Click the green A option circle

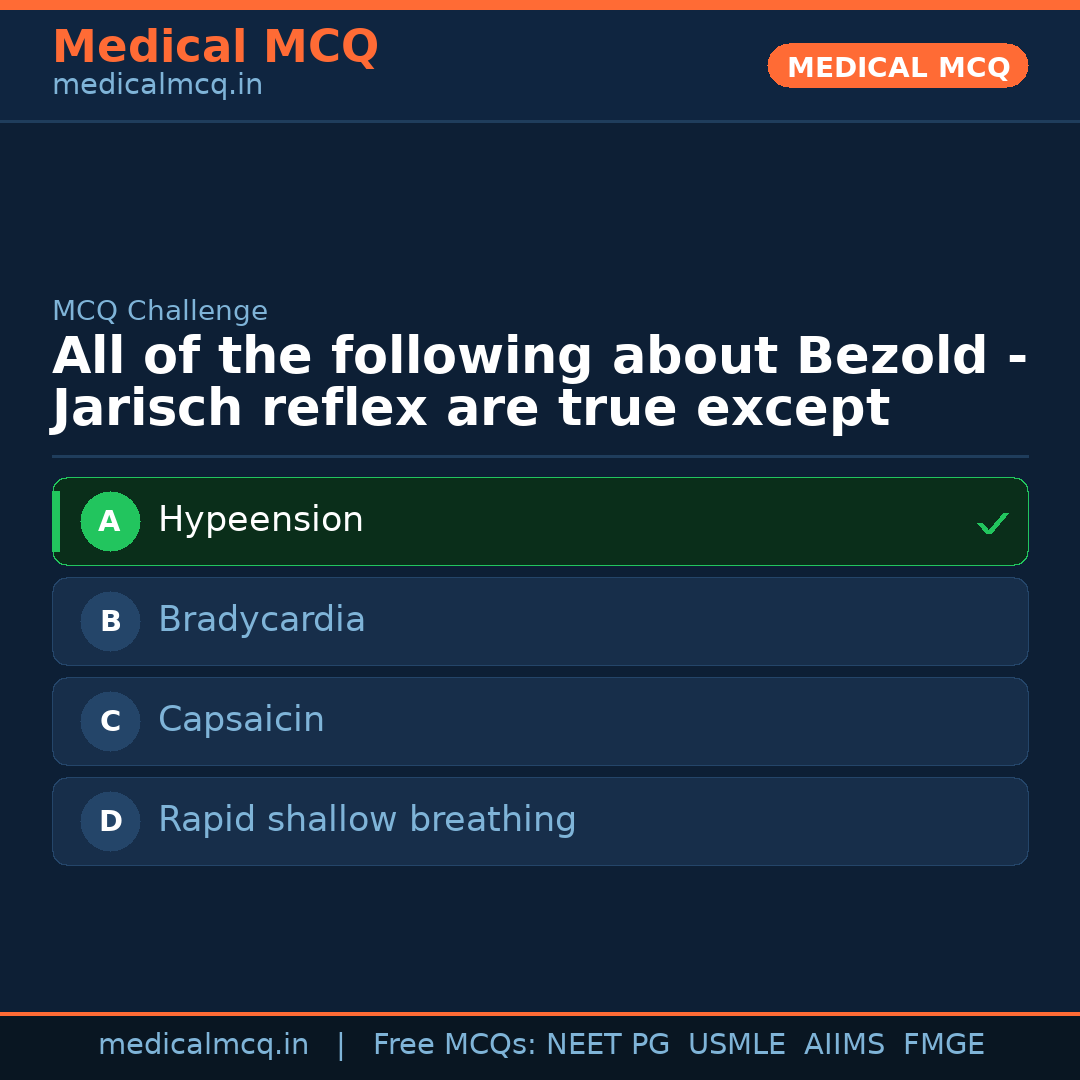pyautogui.click(x=110, y=521)
